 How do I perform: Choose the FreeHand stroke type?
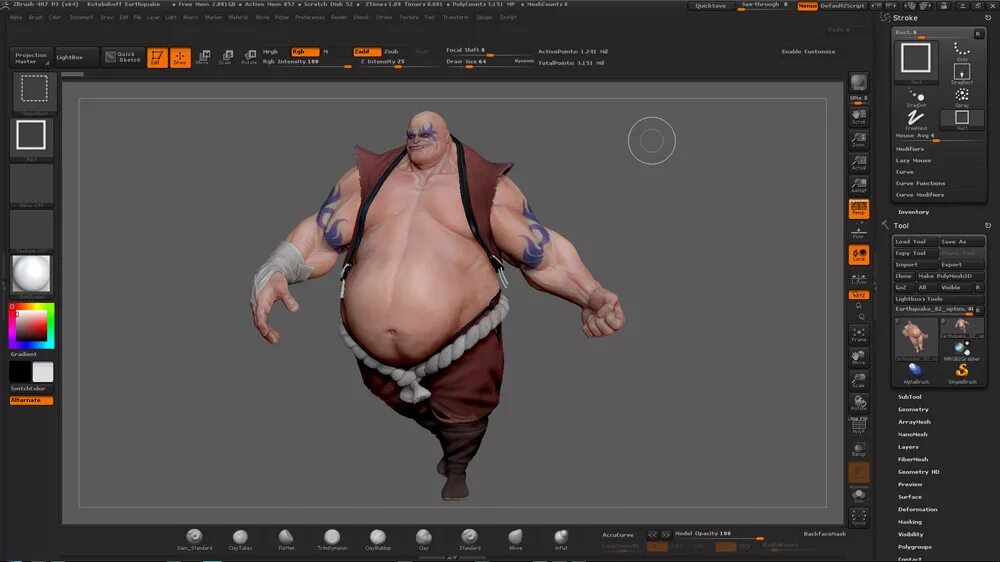pos(916,119)
